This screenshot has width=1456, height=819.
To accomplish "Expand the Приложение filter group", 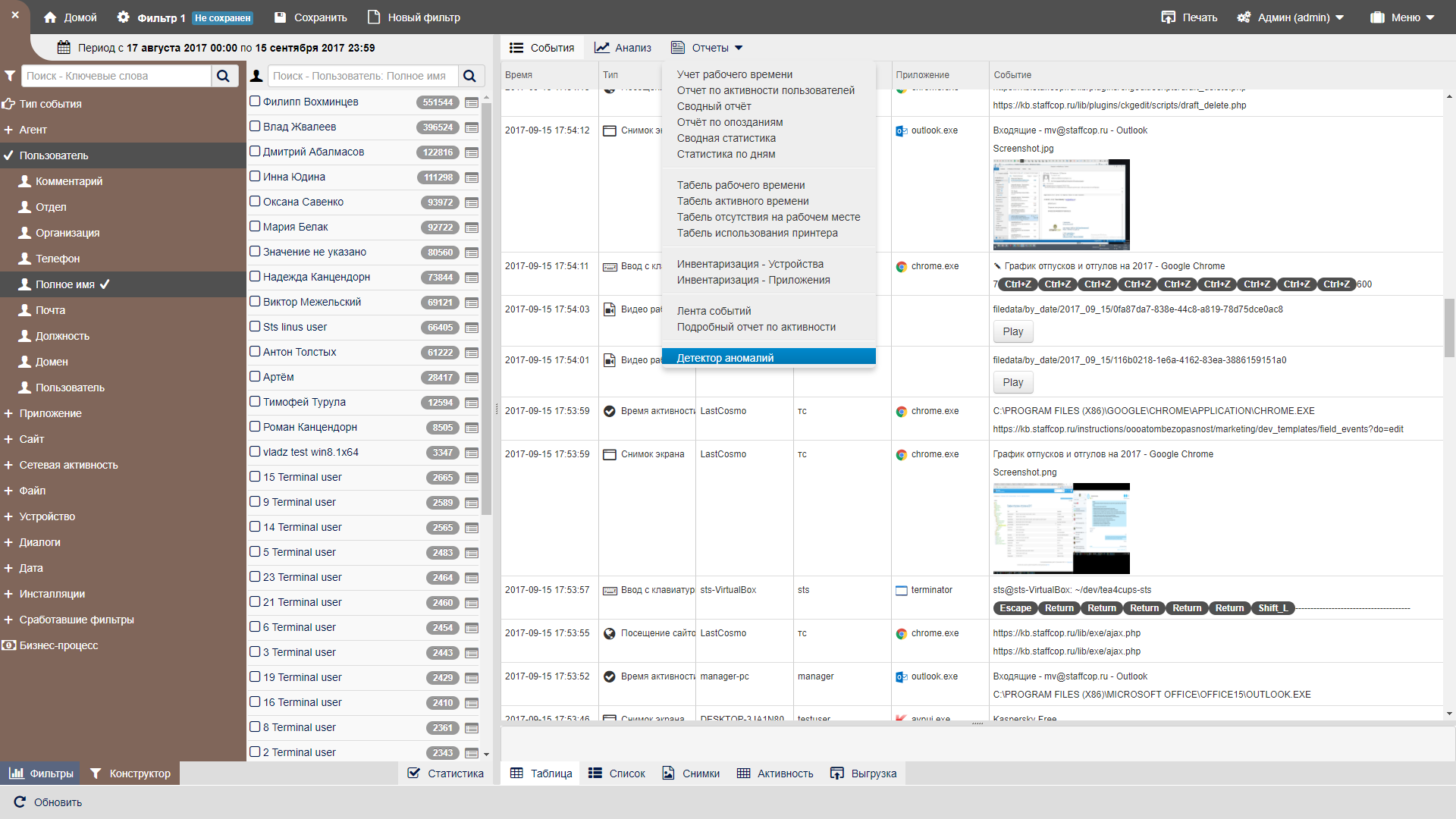I will 9,413.
